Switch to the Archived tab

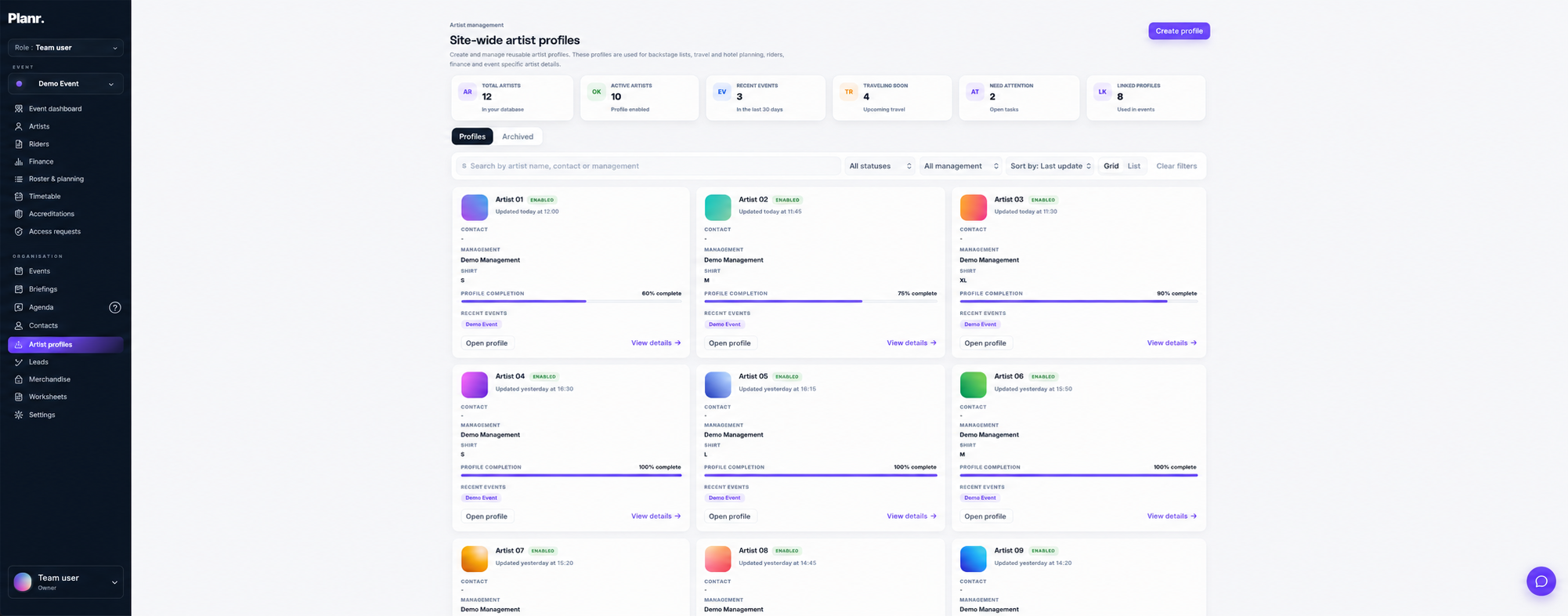(518, 136)
